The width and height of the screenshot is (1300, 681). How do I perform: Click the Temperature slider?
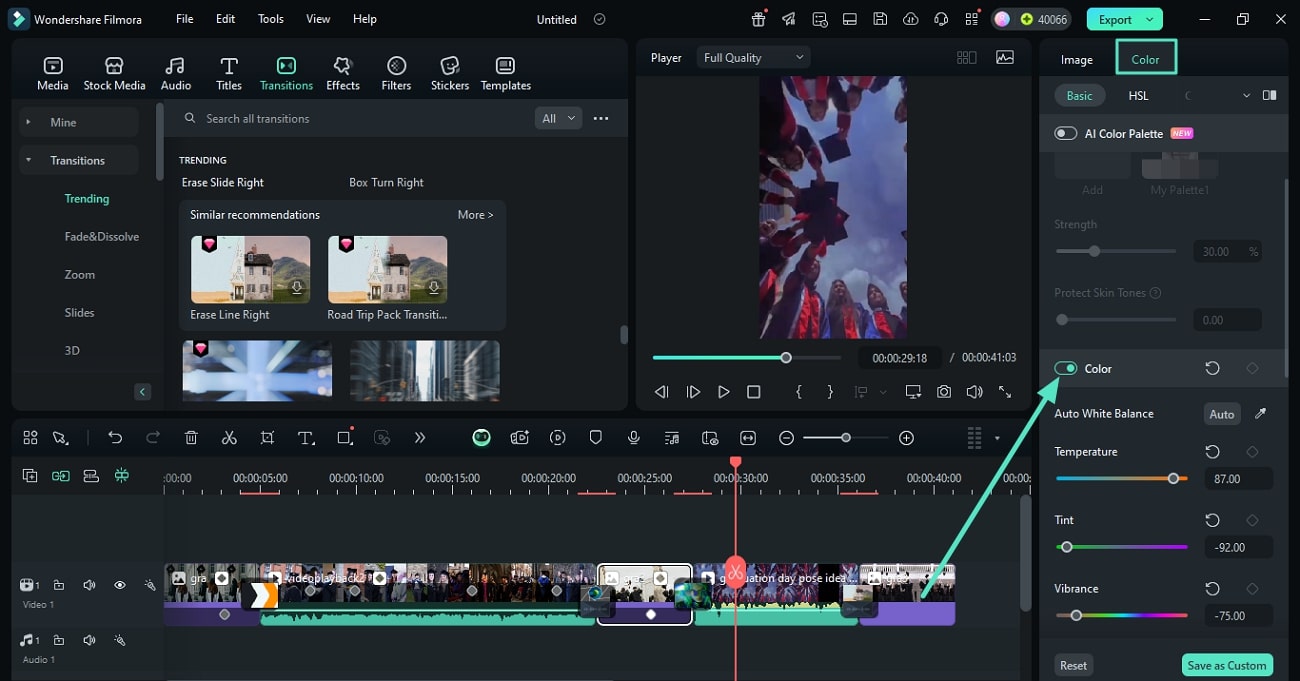(1122, 479)
